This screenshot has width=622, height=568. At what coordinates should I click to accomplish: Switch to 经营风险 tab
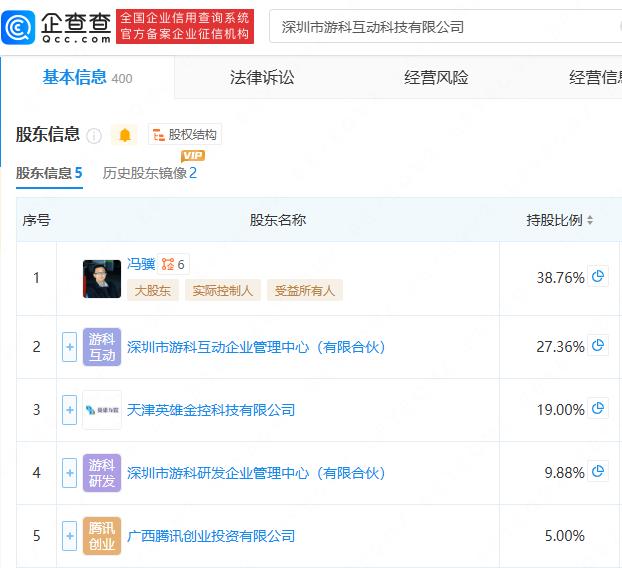click(436, 77)
